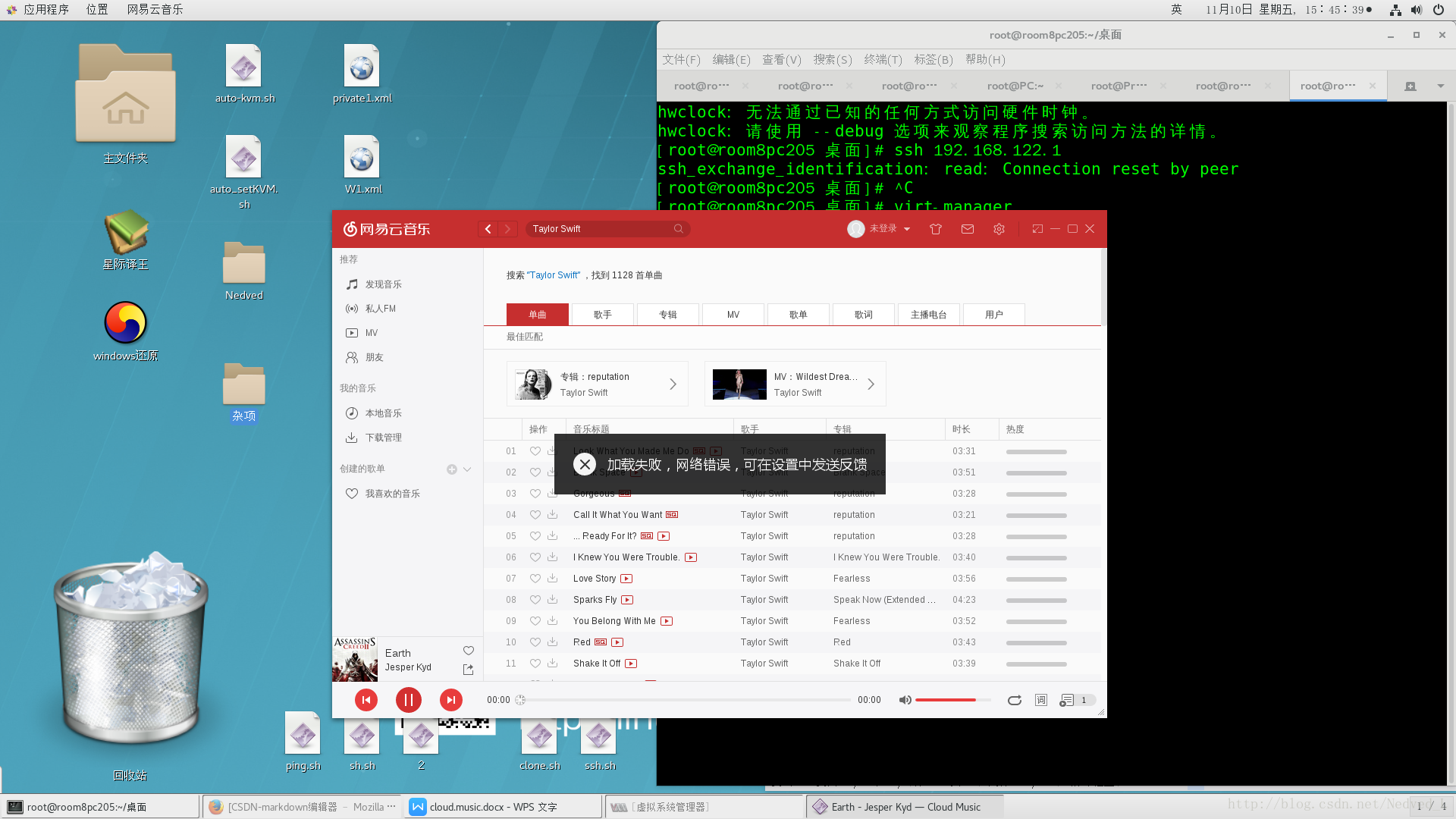Open the power icon in top panel
1456x819 pixels.
(x=1439, y=10)
